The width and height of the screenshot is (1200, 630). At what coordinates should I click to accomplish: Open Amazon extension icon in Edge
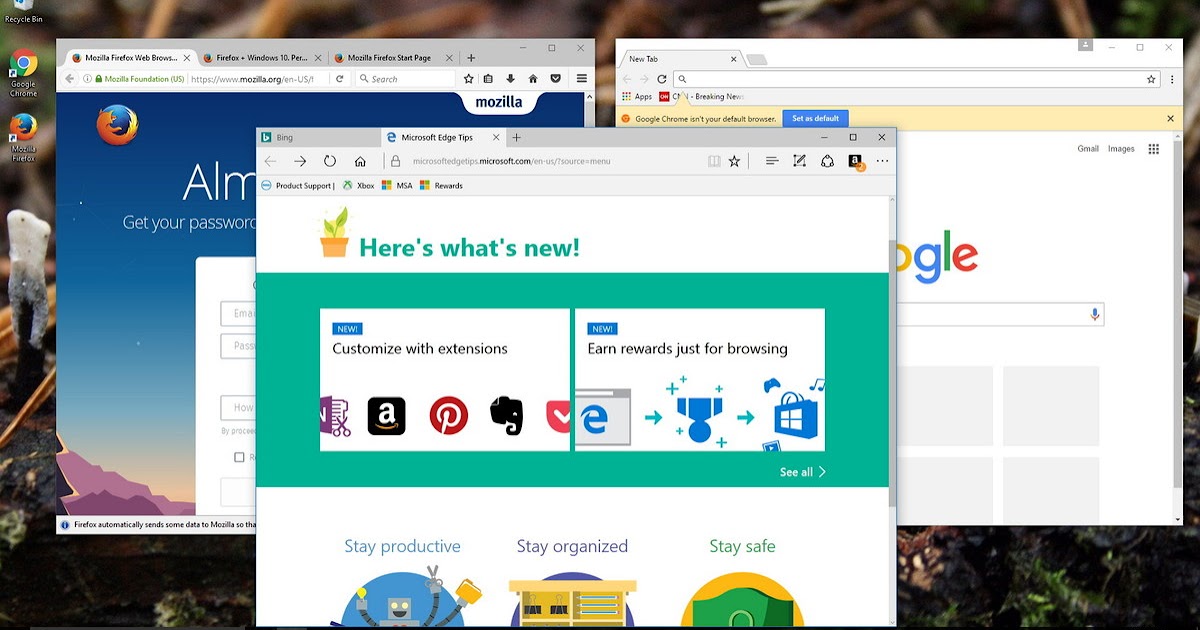coord(856,161)
